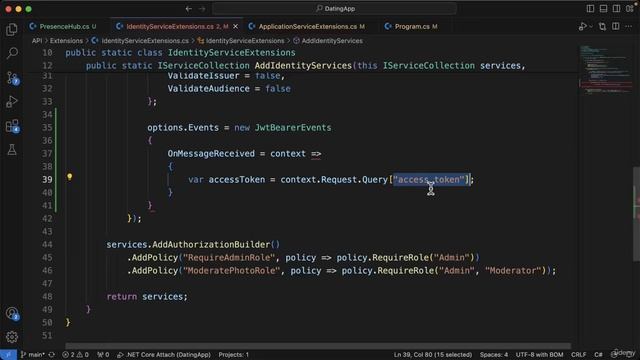
Task: Open AddIdentityServices method breadcrumb
Action: tap(328, 41)
